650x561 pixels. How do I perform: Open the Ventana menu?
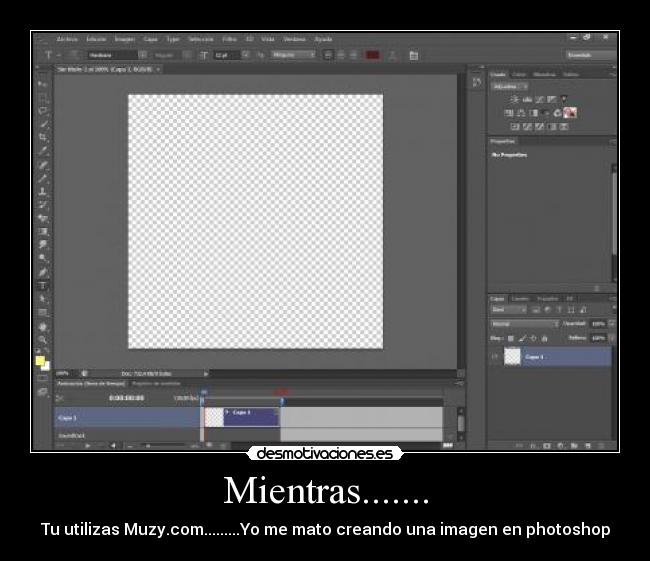point(294,39)
